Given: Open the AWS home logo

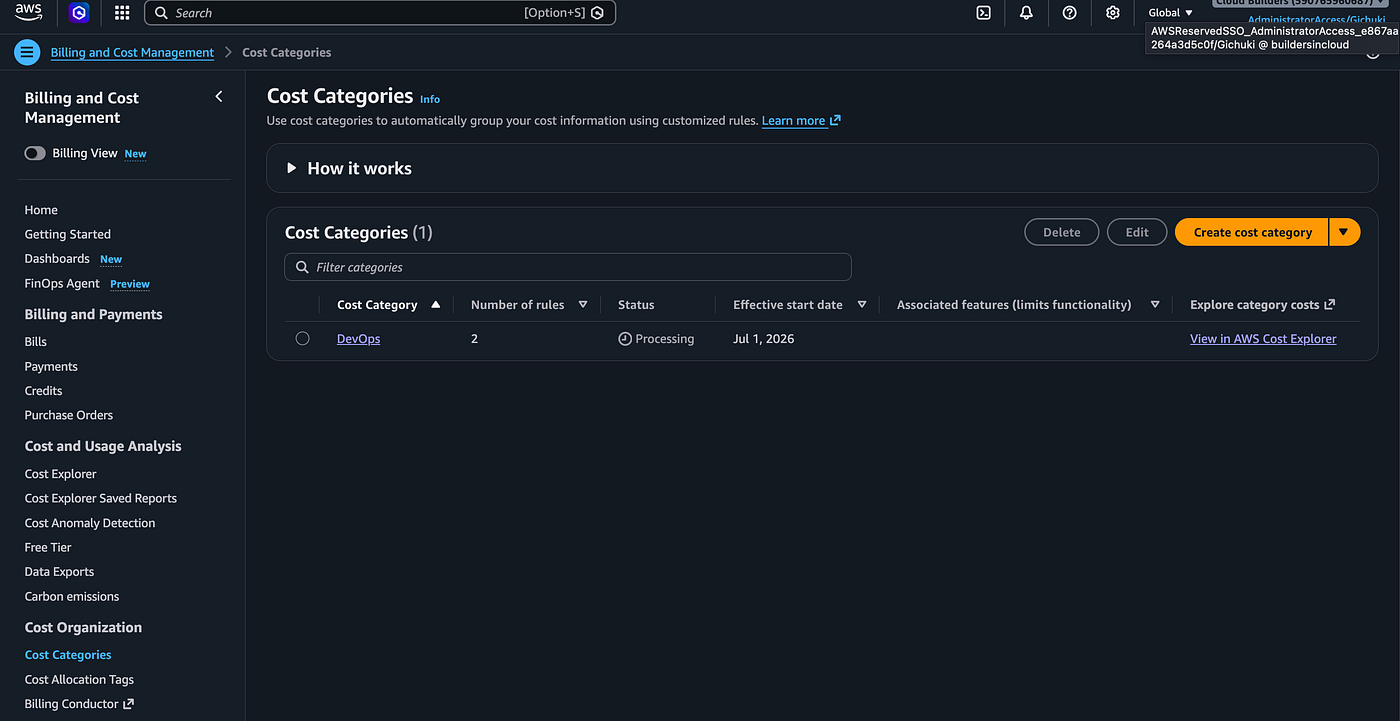Looking at the screenshot, I should (28, 12).
